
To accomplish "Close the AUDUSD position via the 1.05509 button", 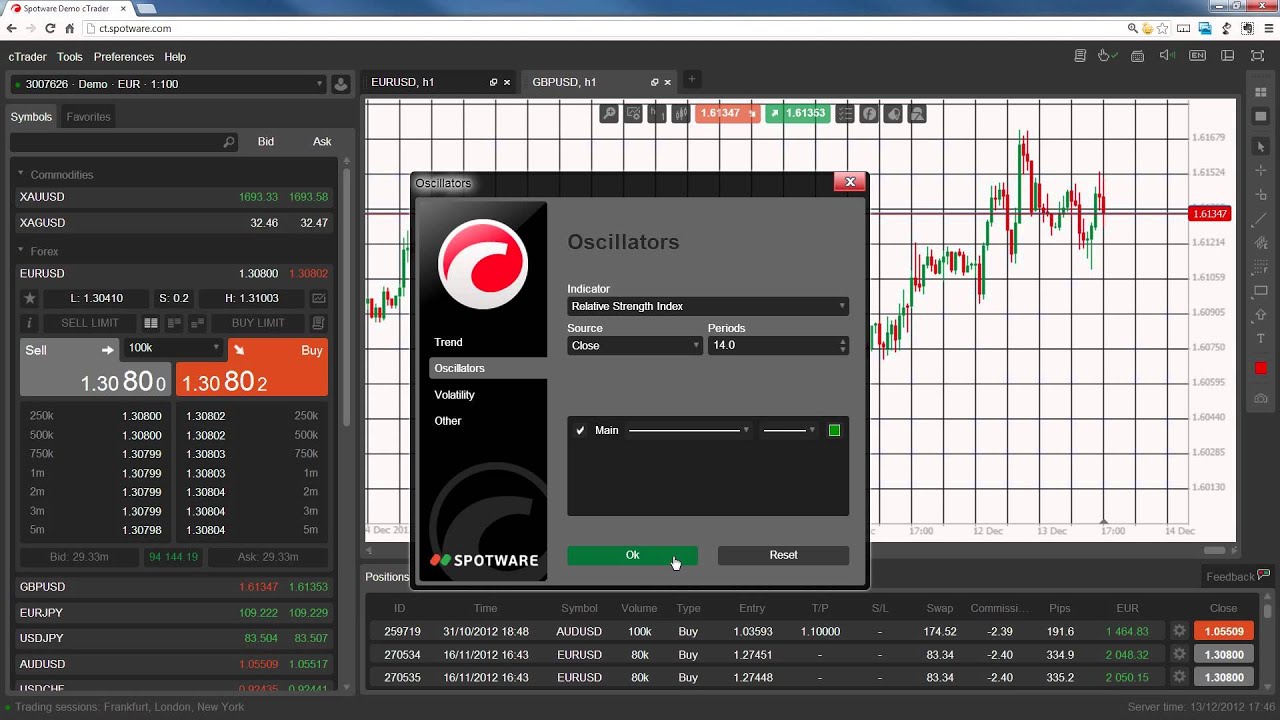I will click(1224, 631).
